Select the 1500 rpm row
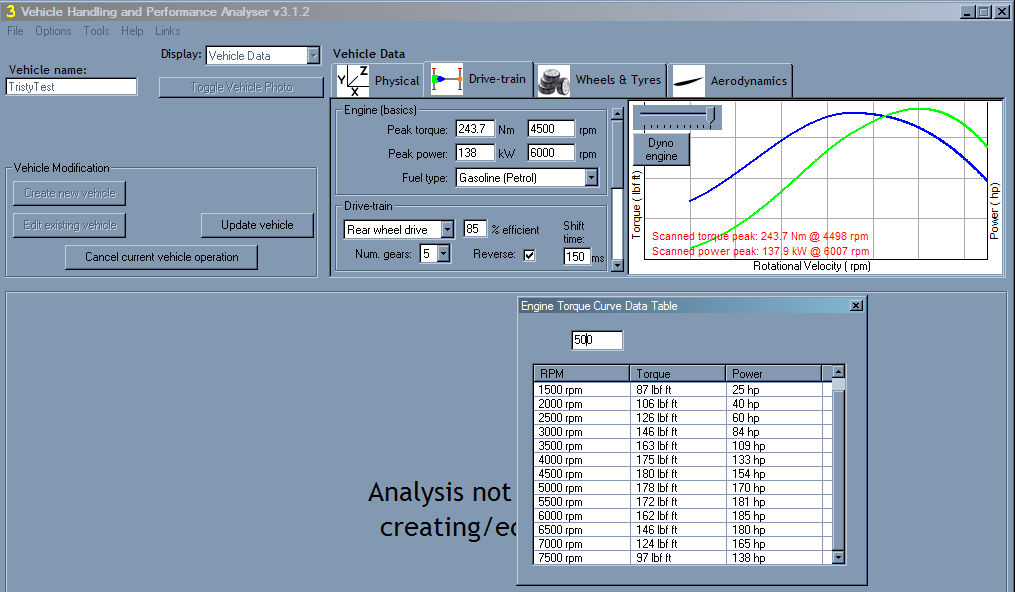The image size is (1015, 592). coord(683,389)
